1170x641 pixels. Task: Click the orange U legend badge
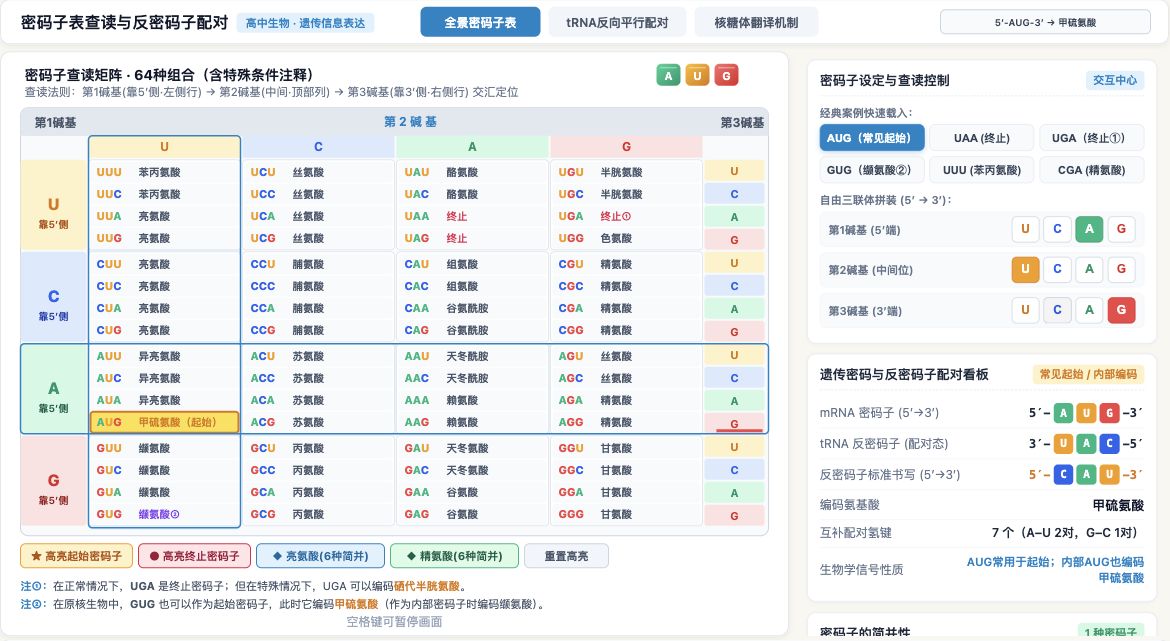(697, 75)
